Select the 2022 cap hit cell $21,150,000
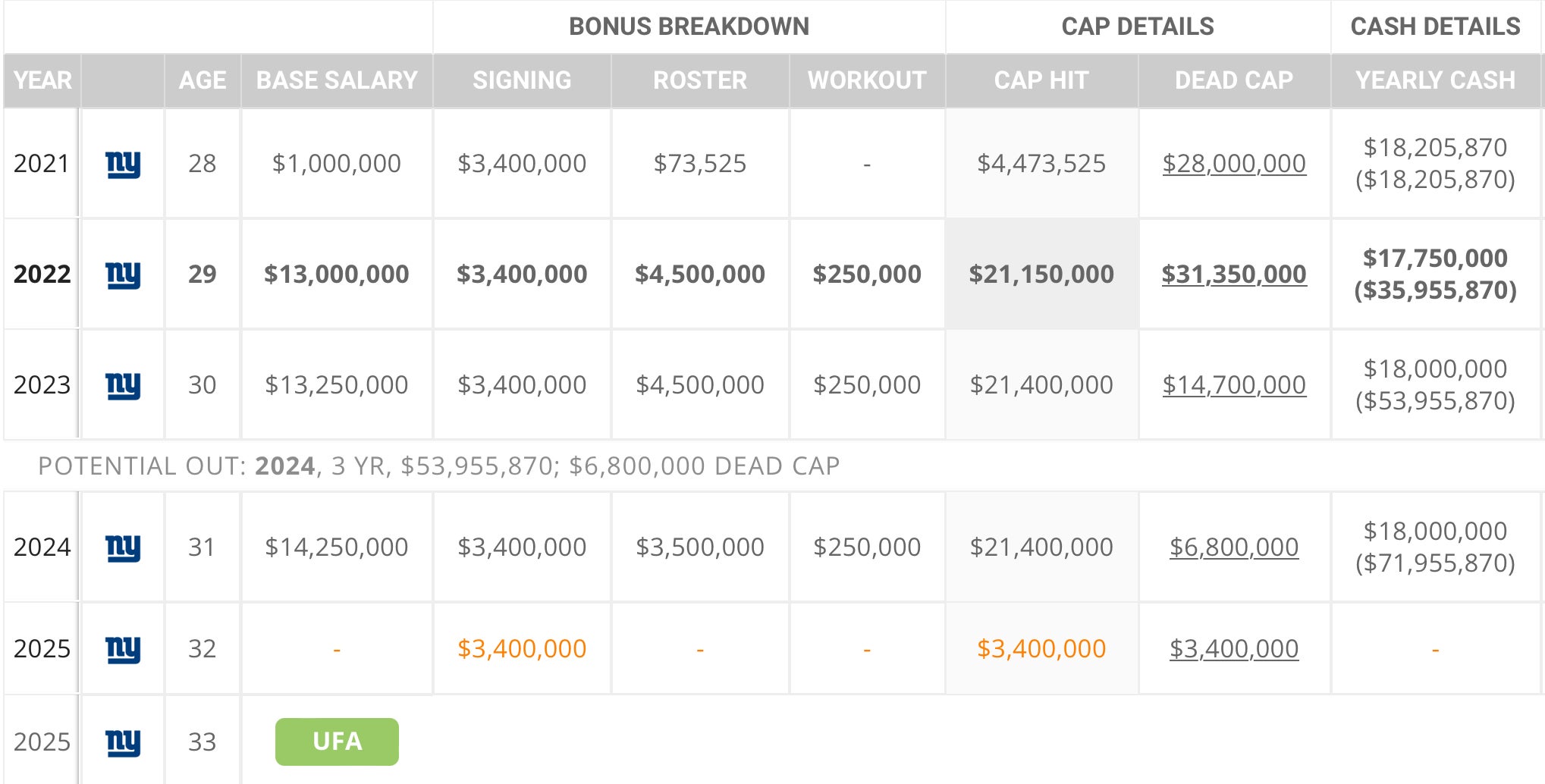 1041,274
